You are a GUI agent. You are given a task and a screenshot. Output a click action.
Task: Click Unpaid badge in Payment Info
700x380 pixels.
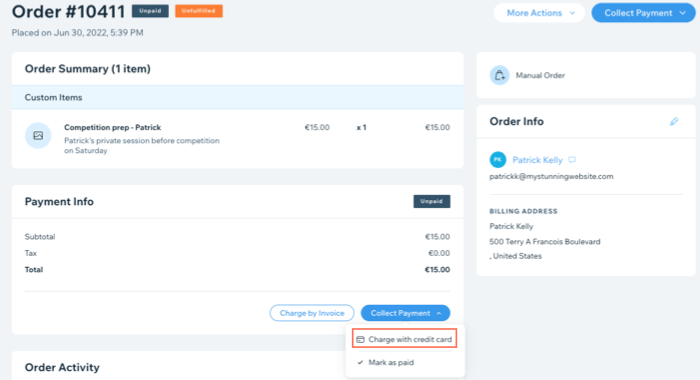tap(432, 201)
